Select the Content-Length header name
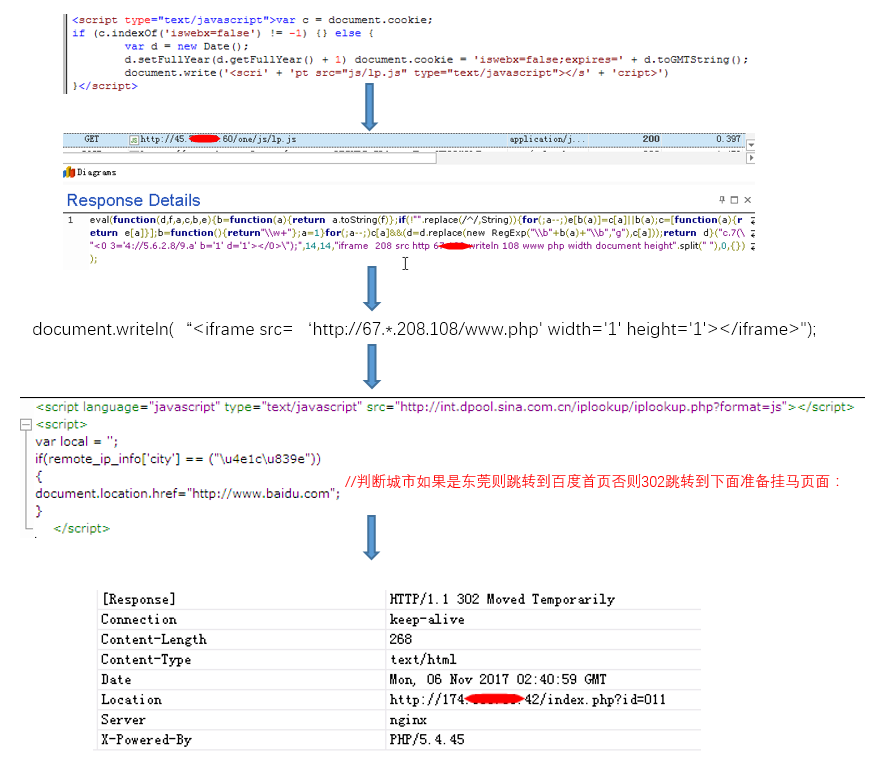The height and width of the screenshot is (762, 870). pos(154,639)
